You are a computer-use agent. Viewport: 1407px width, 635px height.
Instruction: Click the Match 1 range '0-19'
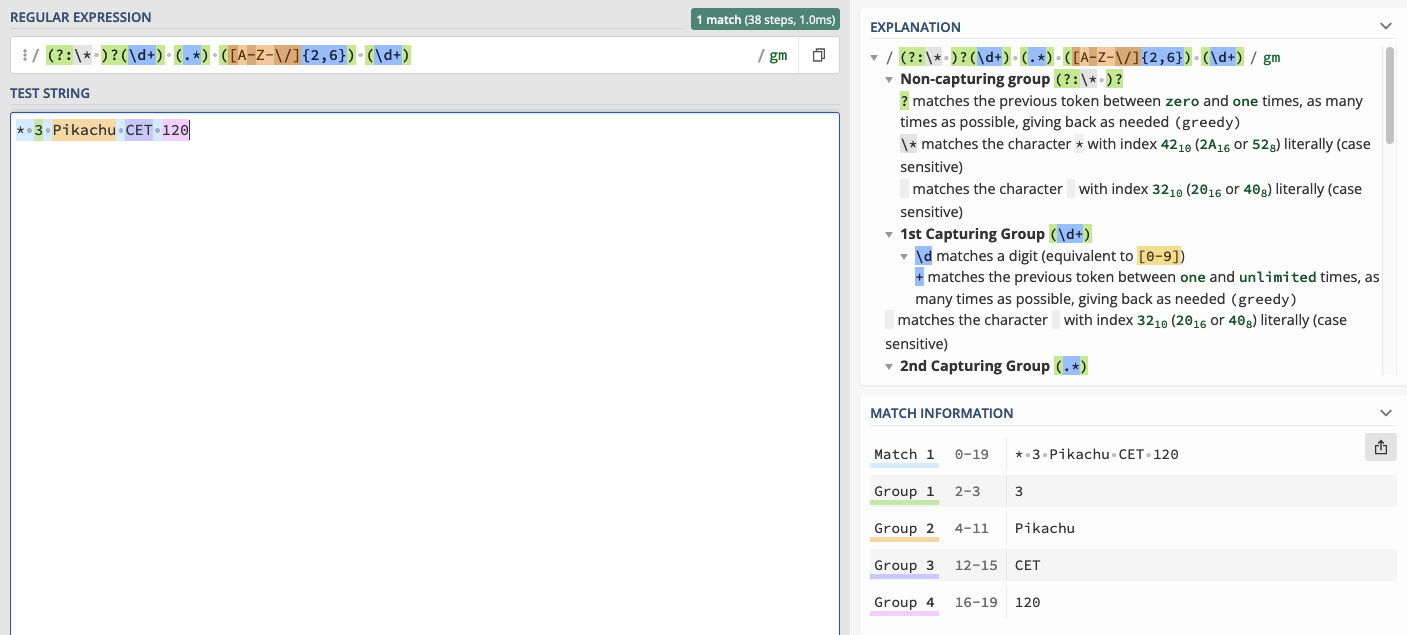[972, 454]
